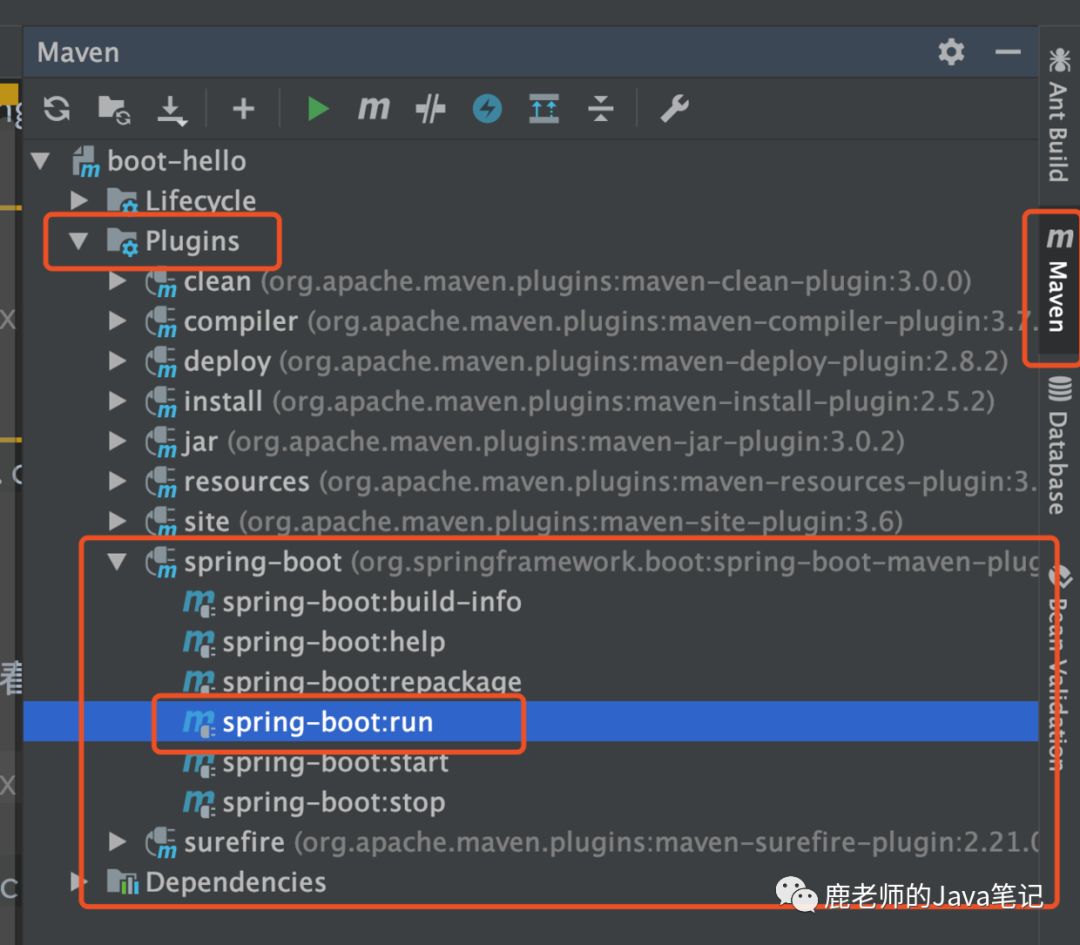Image resolution: width=1080 pixels, height=945 pixels.
Task: Select the compiler plugin row
Action: point(530,321)
